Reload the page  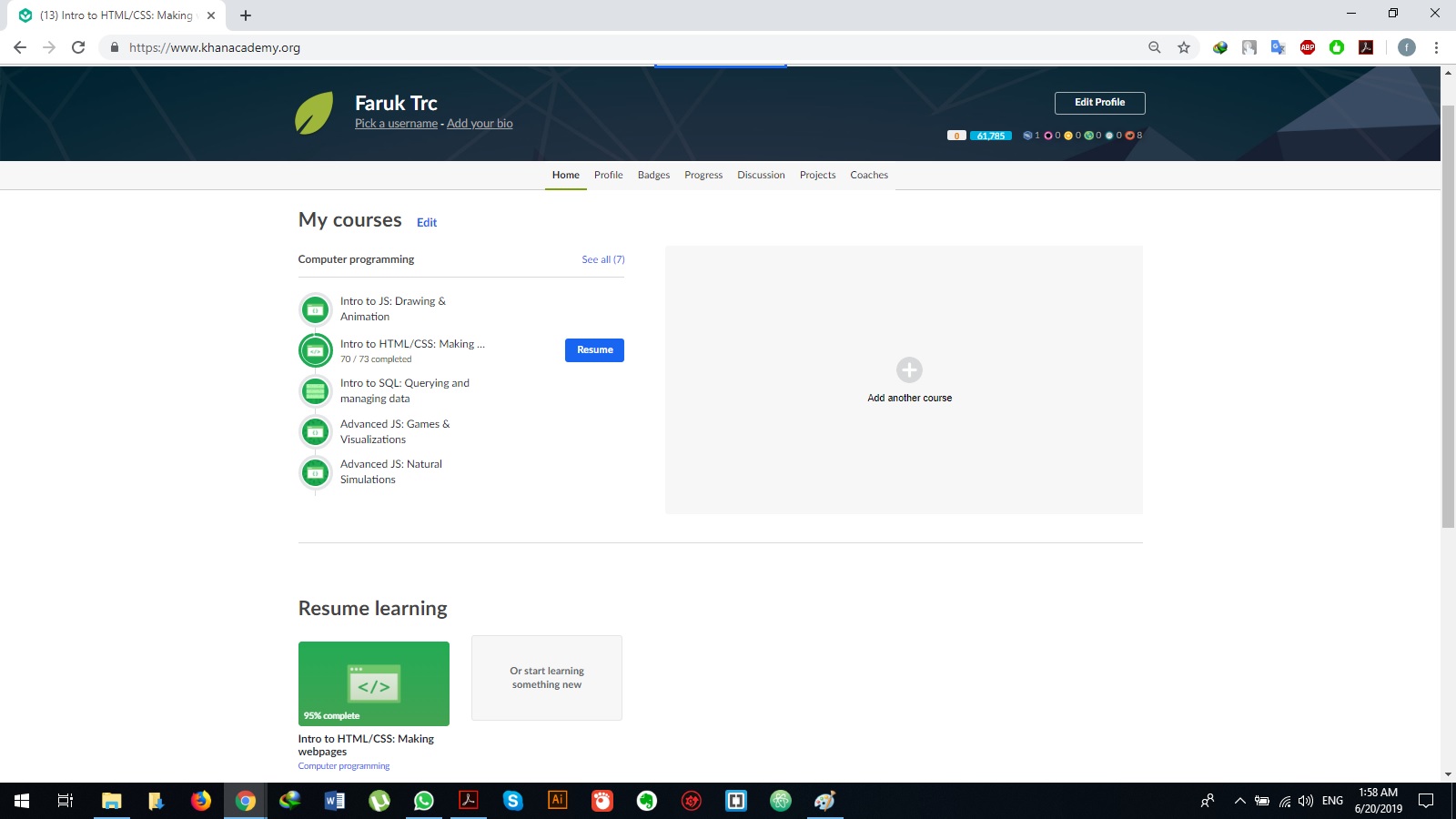point(78,47)
